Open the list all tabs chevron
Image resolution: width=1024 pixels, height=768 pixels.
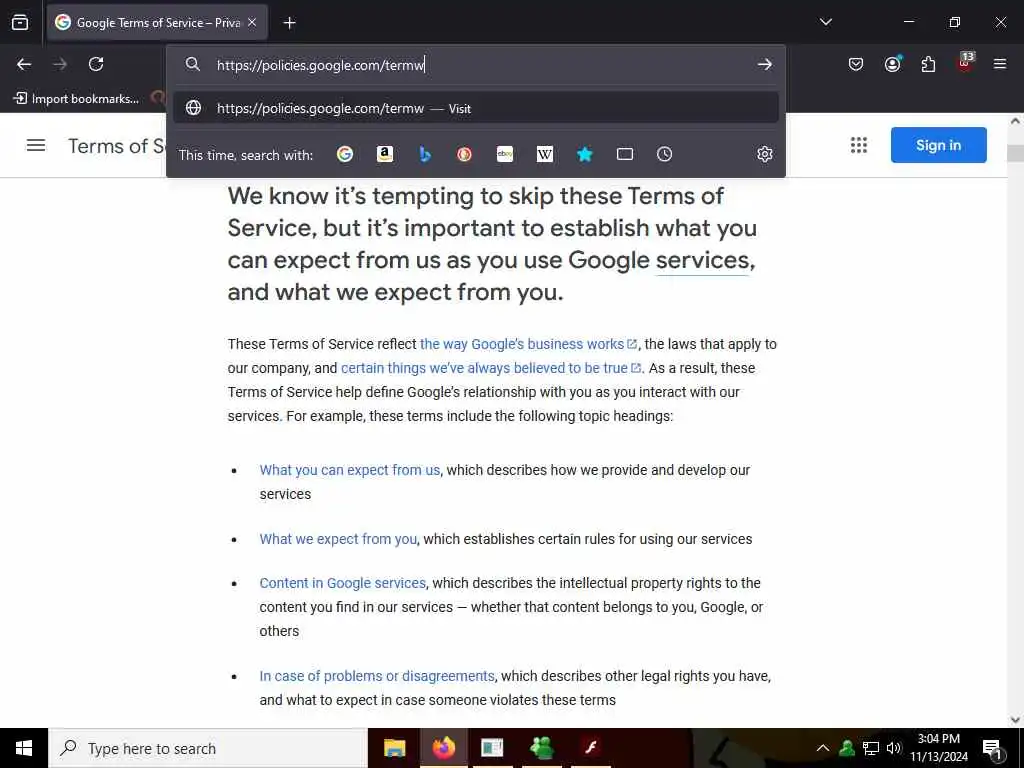click(825, 22)
